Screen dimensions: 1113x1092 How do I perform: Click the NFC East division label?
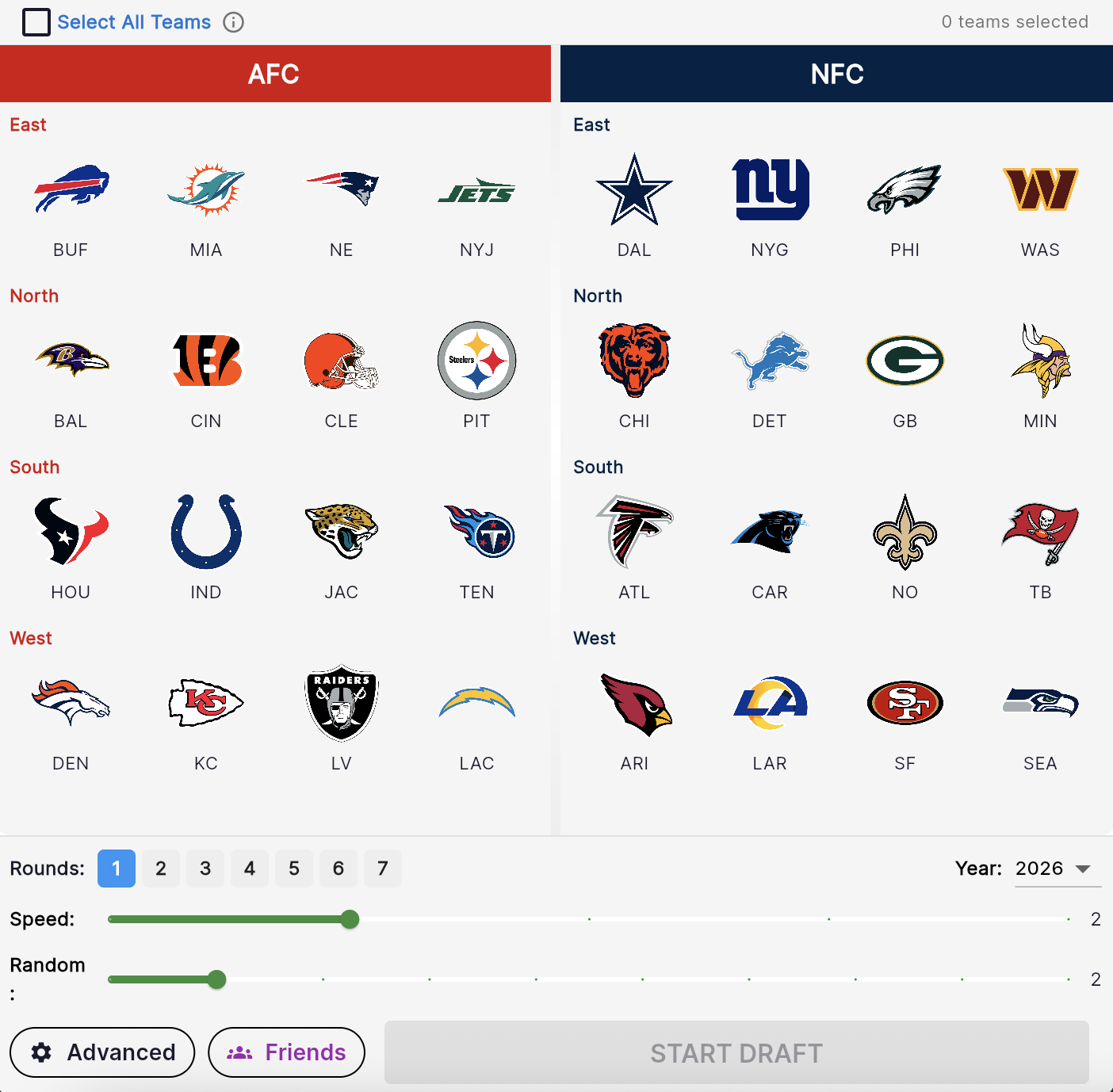591,124
